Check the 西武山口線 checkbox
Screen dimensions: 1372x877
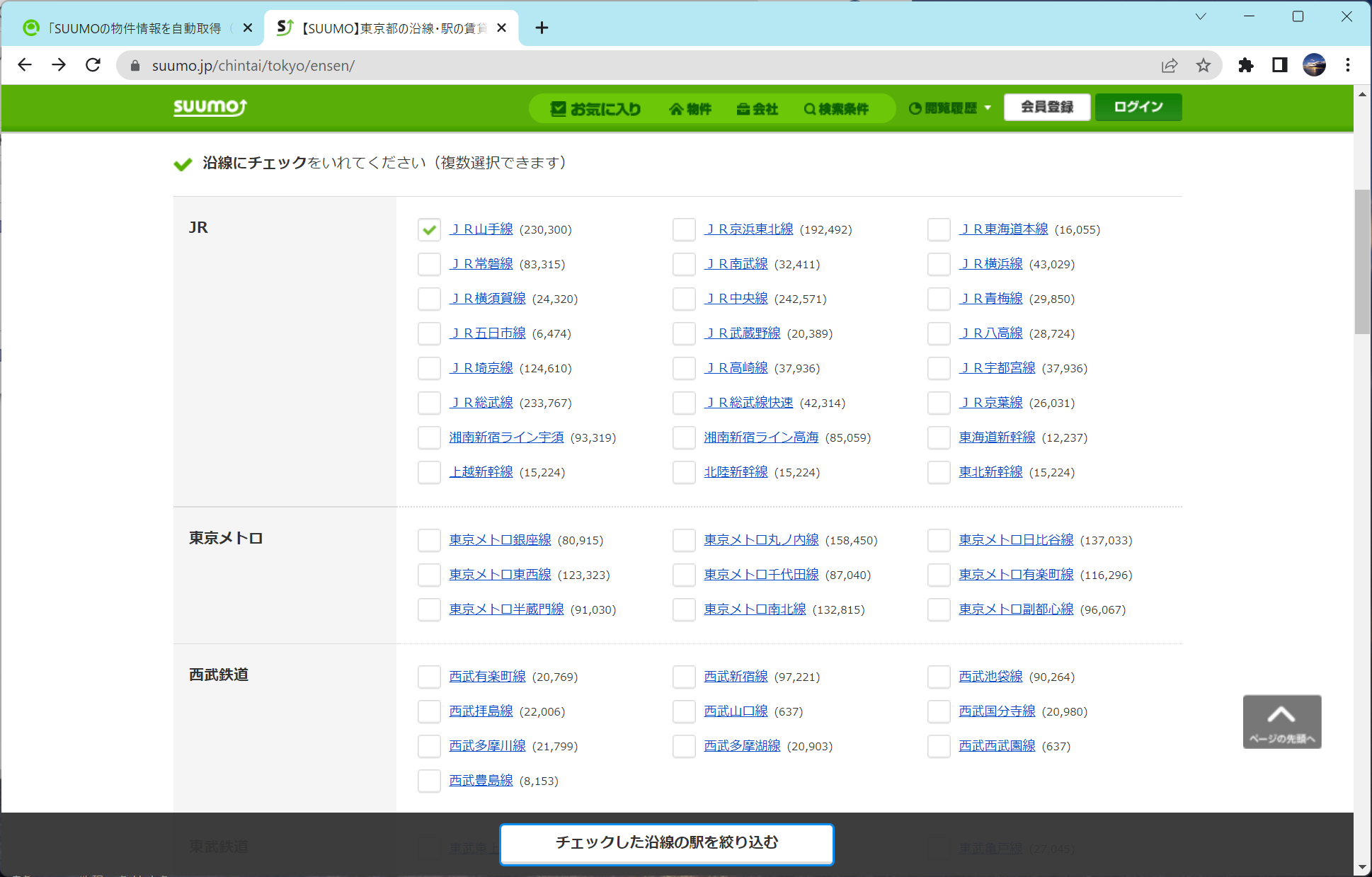click(684, 711)
